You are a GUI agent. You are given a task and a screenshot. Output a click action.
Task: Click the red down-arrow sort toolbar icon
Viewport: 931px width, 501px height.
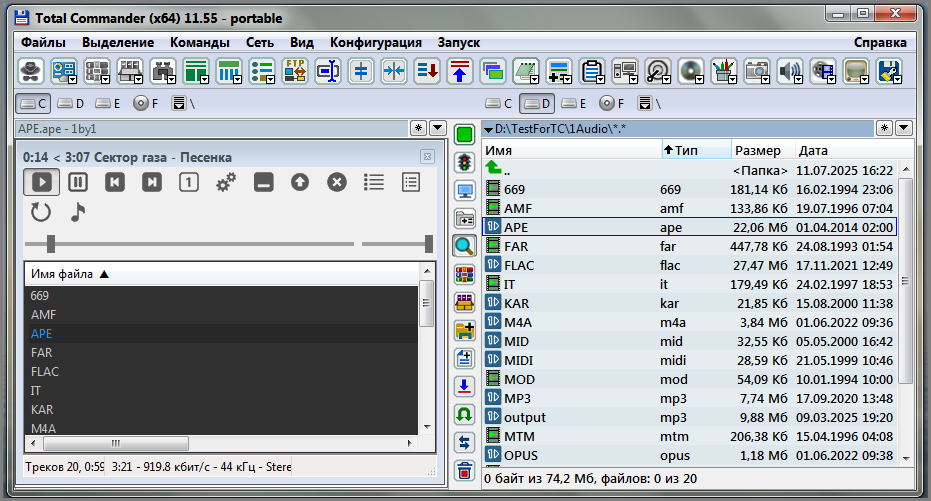click(427, 72)
